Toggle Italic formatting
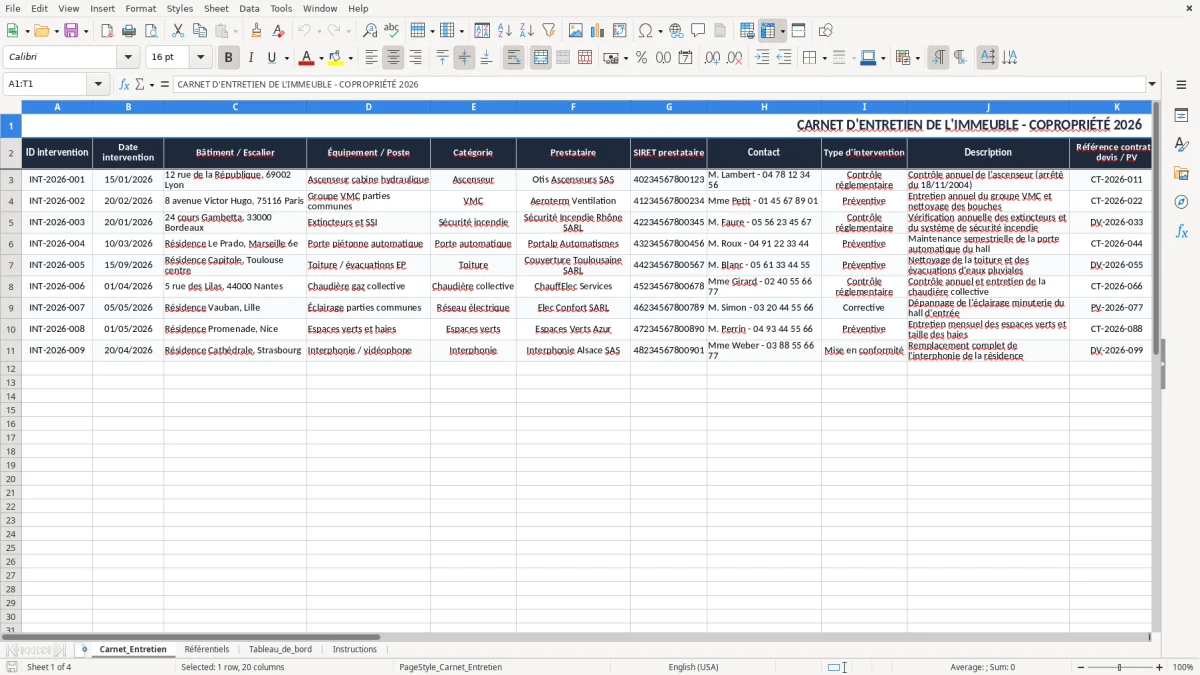The height and width of the screenshot is (675, 1200). tap(250, 58)
